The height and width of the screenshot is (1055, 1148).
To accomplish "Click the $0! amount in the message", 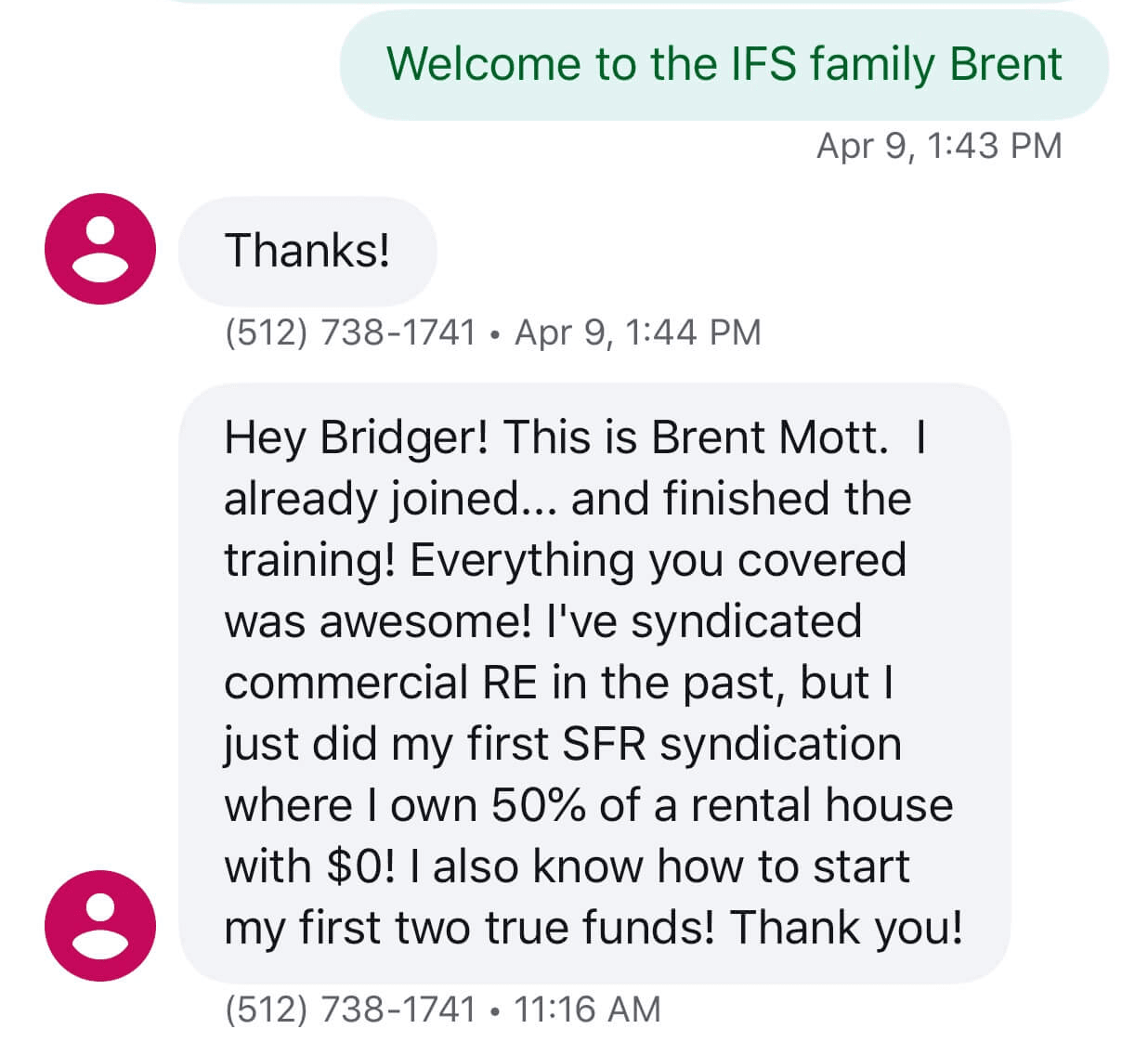I will click(x=360, y=866).
